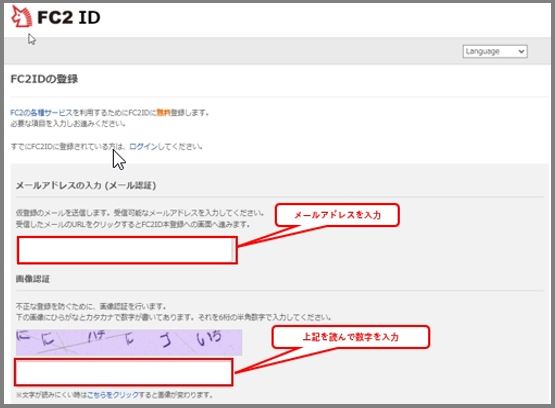Click the purple captcha image
555x408 pixels.
[x=129, y=342]
